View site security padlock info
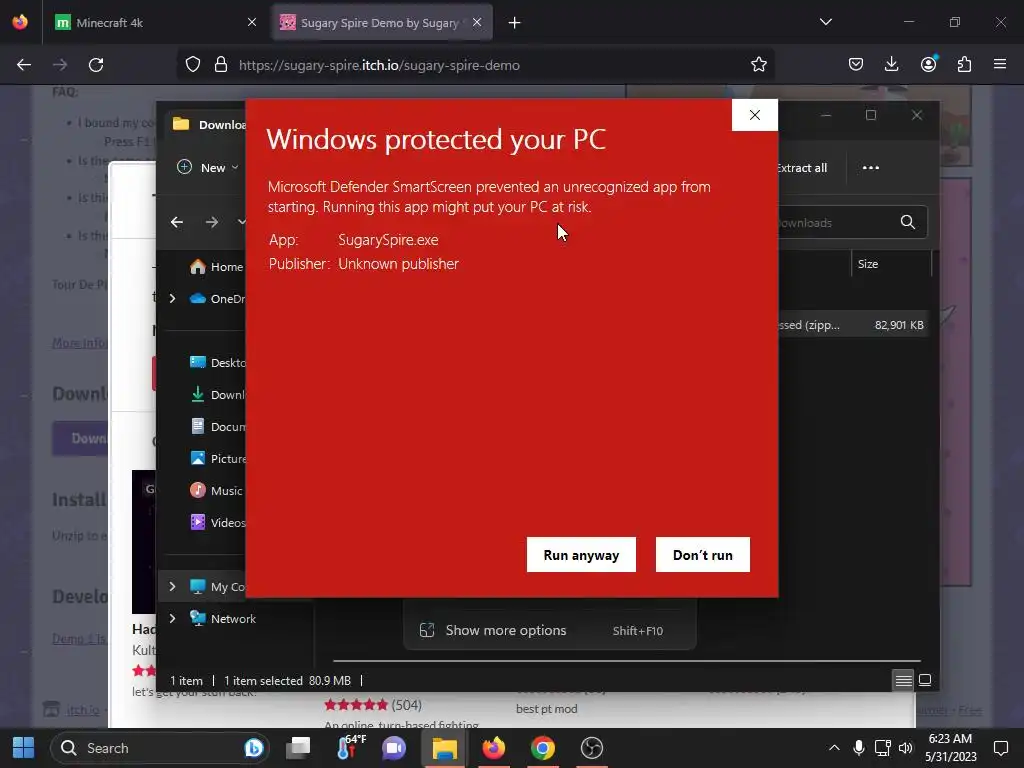 coord(221,65)
